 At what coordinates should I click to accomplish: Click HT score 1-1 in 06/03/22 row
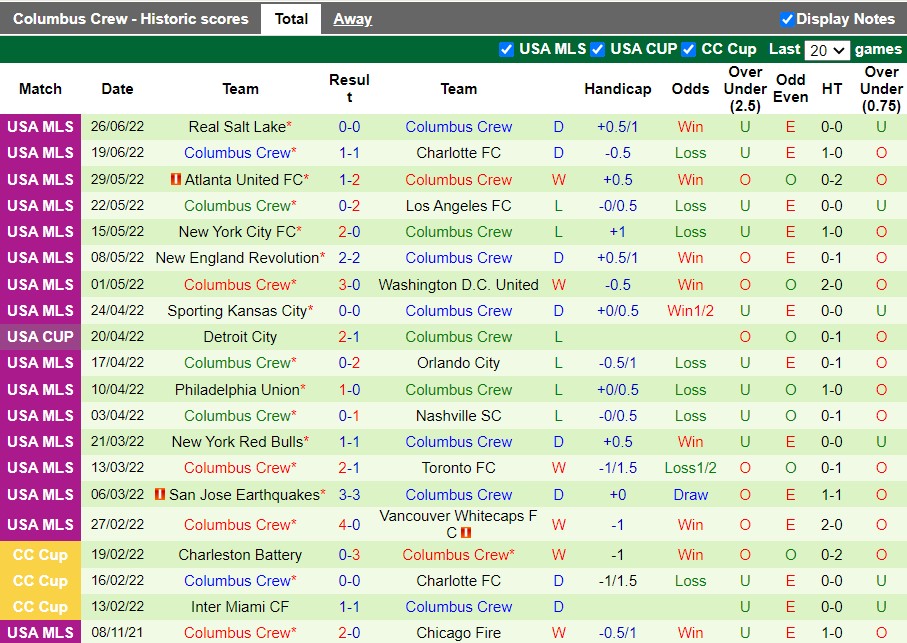tap(832, 495)
